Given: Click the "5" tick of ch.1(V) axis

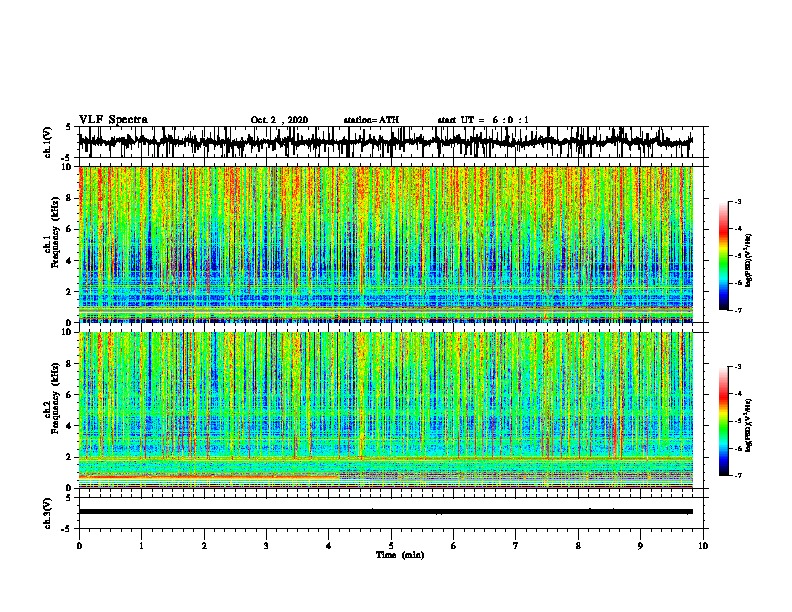Looking at the screenshot, I should (x=69, y=127).
